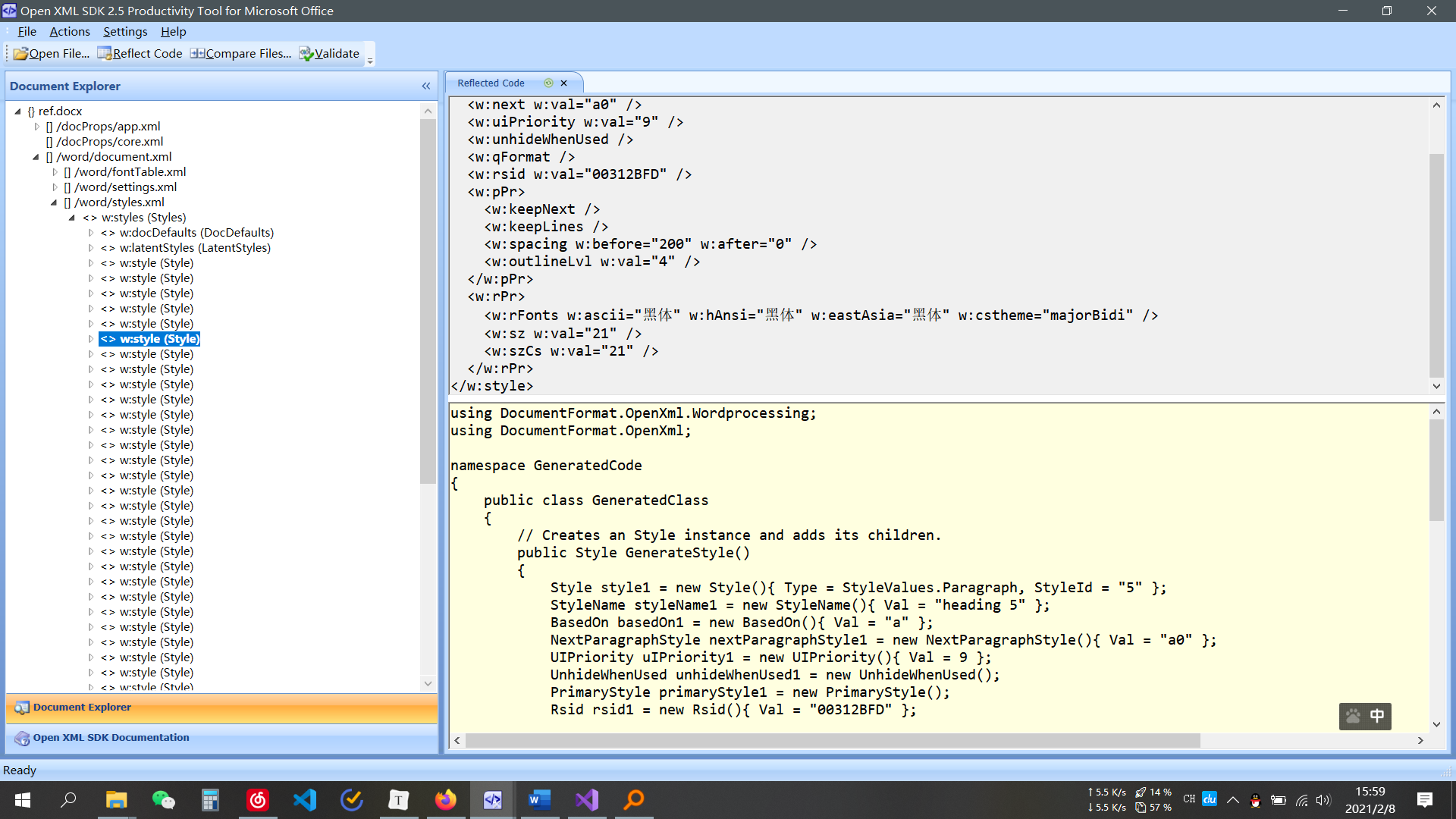Click the XML pane vertical scrollbar thumb
This screenshot has height=819, width=1456.
pos(1436,265)
